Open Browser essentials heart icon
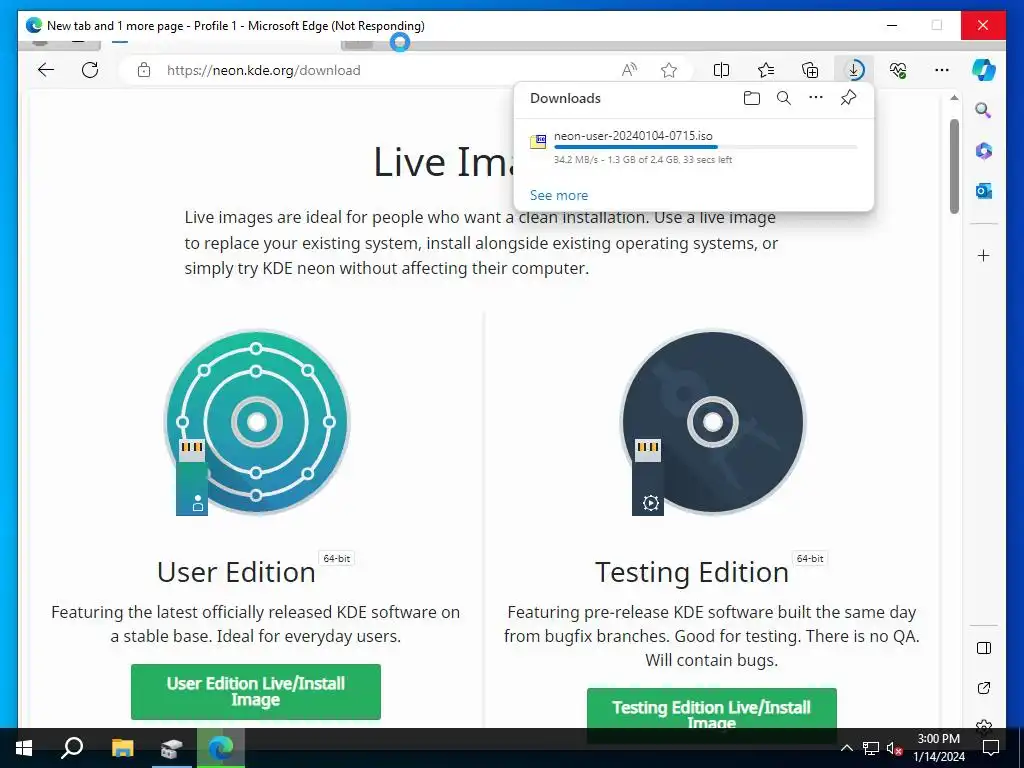1024x768 pixels. tap(898, 70)
